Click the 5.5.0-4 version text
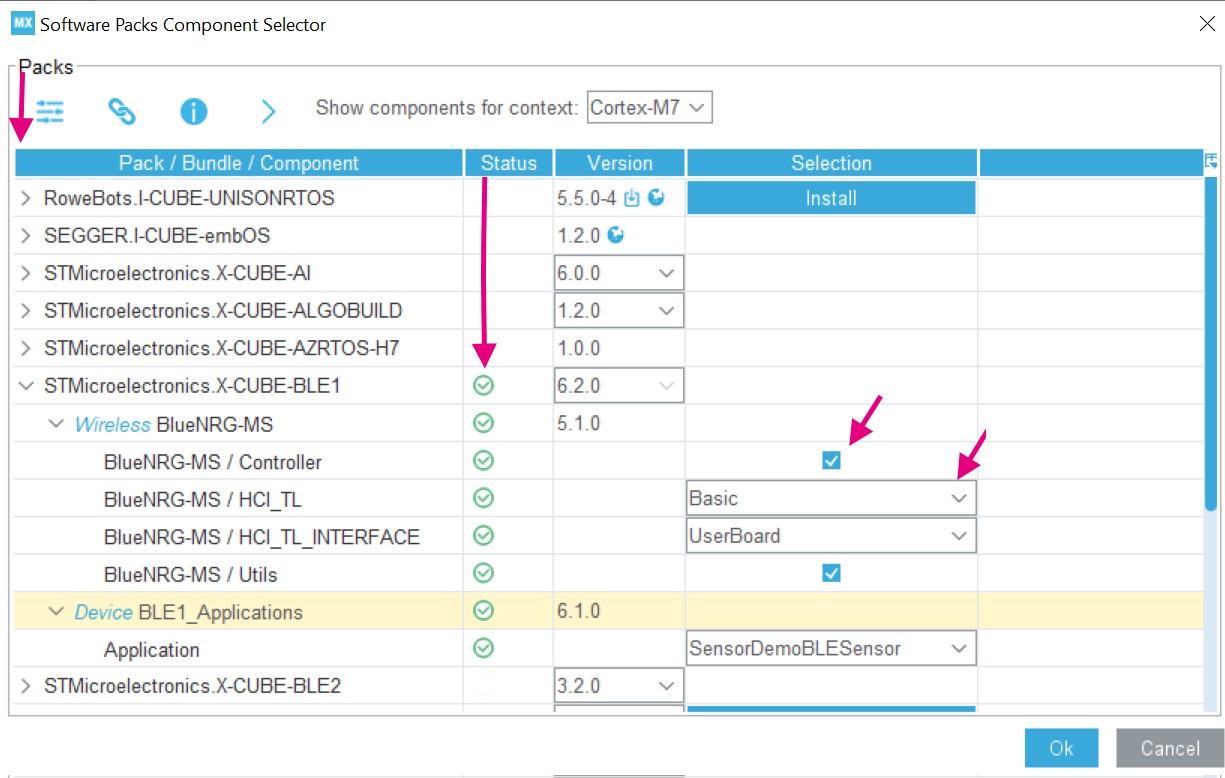 tap(587, 198)
